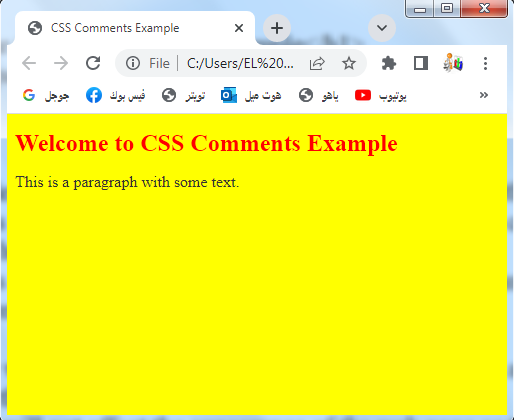Open the Twitter bookmark تويتر
The image size is (514, 420).
pyautogui.click(x=183, y=96)
